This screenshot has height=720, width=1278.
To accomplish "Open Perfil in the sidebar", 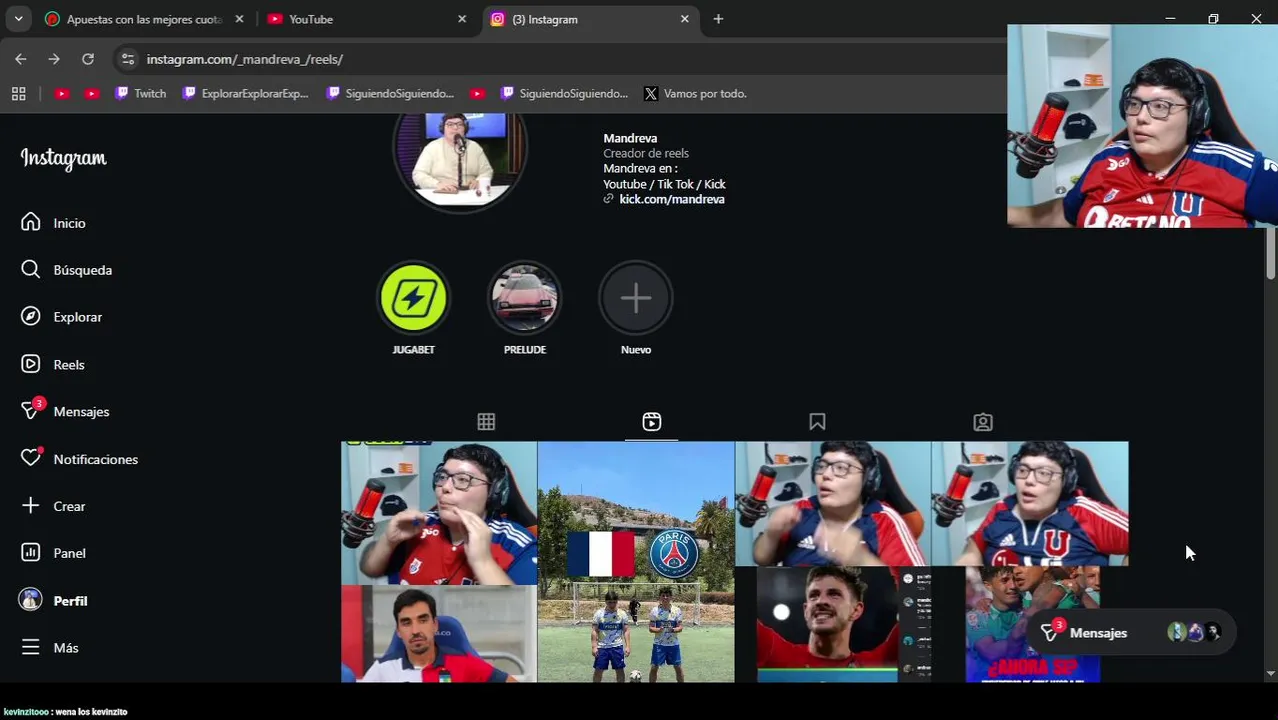I will click(x=55, y=600).
